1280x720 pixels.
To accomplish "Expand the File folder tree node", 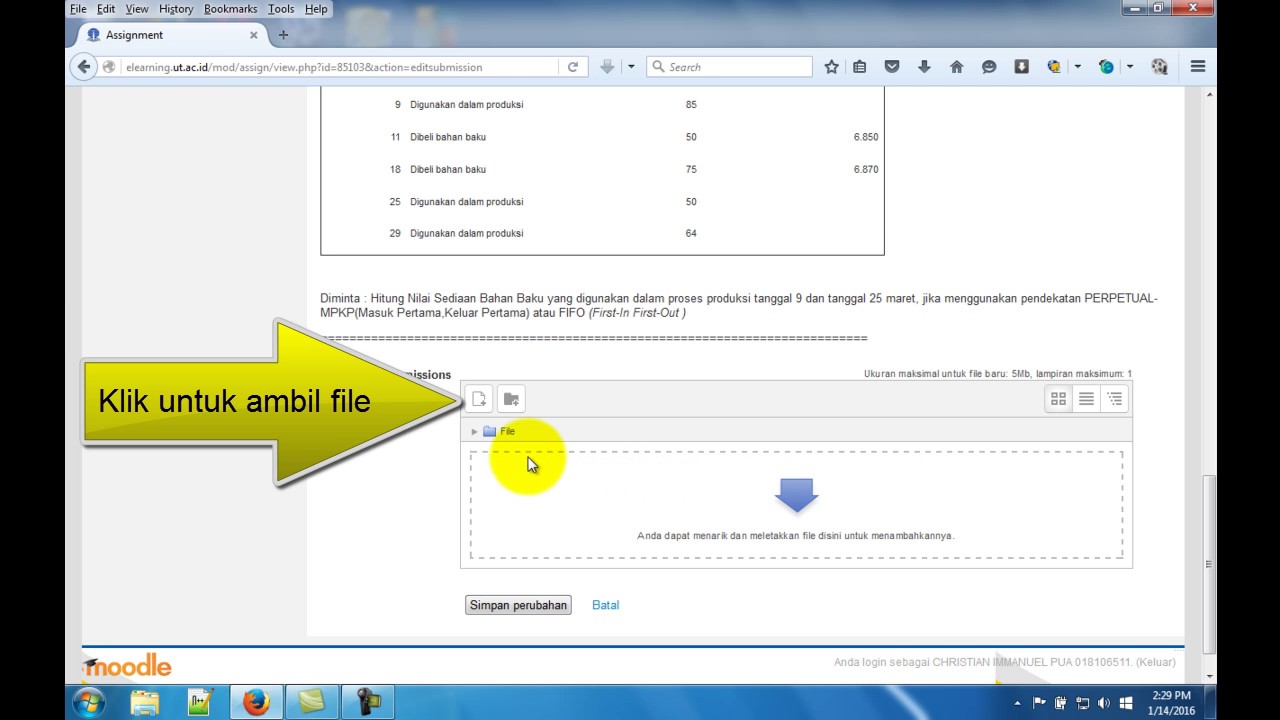I will click(474, 432).
